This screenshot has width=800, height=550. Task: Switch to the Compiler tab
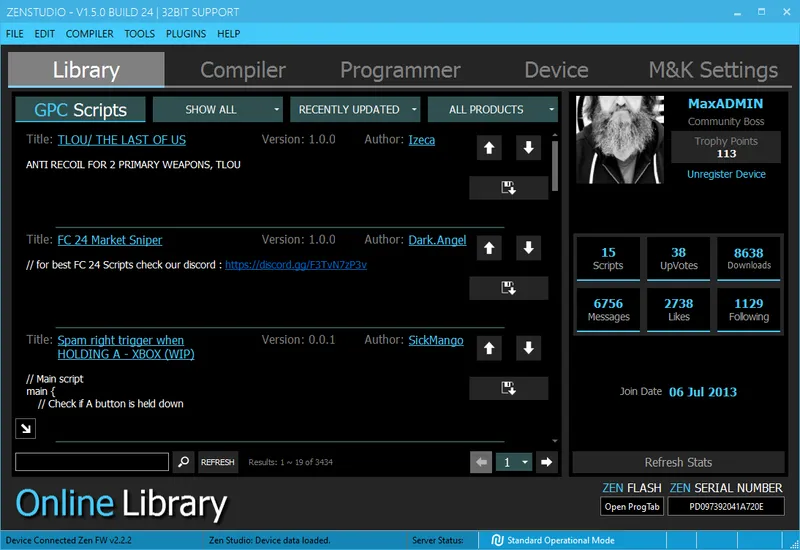pos(243,70)
